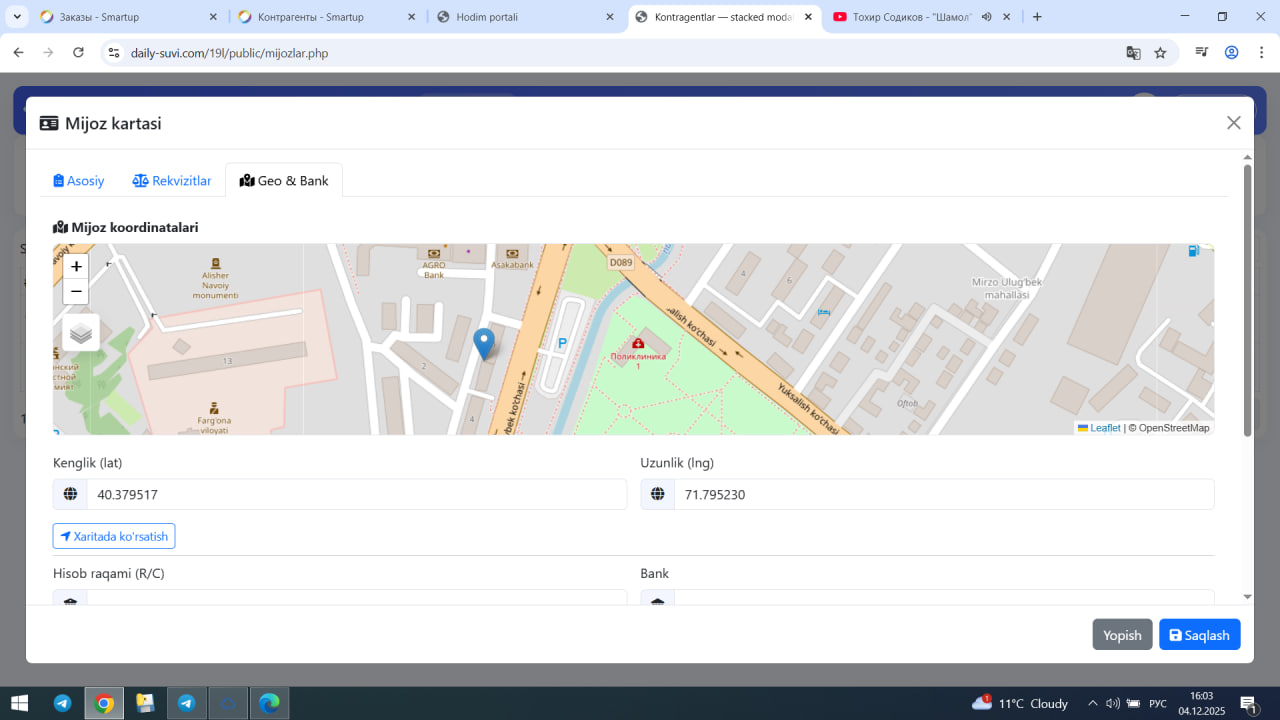Click the Yopish button

[1122, 635]
